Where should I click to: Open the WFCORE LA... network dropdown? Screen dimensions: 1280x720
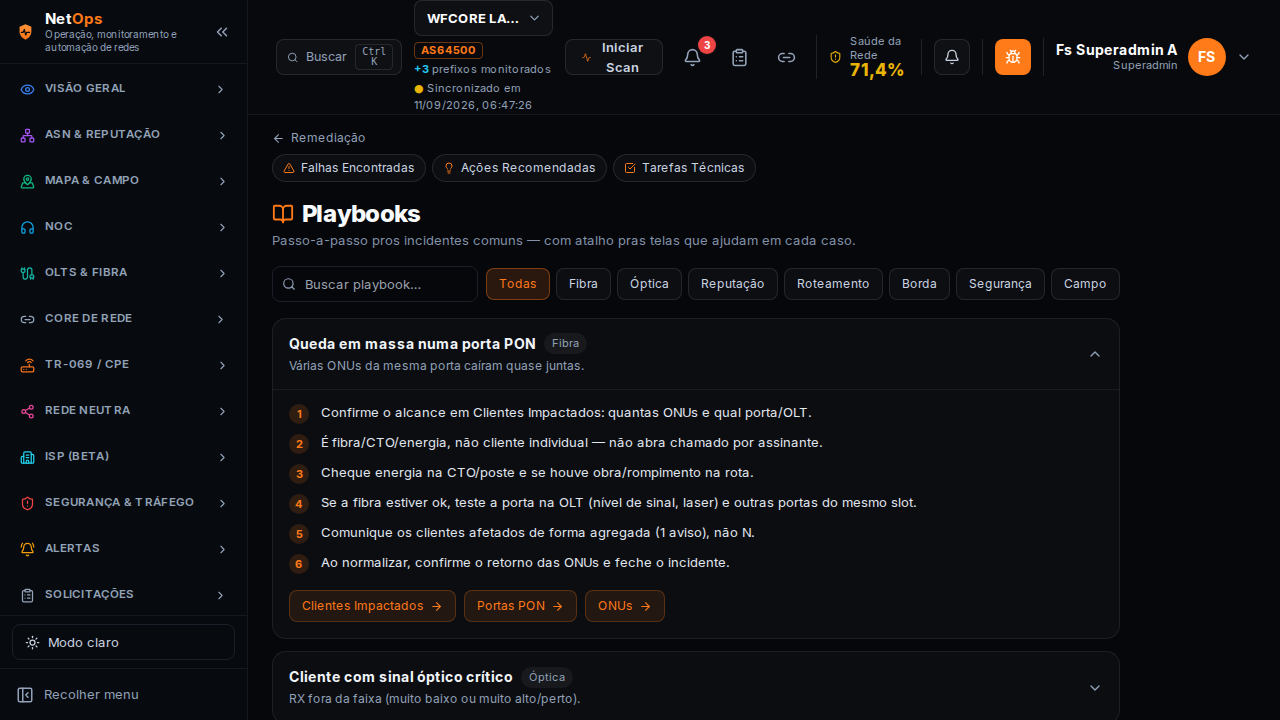[x=483, y=18]
